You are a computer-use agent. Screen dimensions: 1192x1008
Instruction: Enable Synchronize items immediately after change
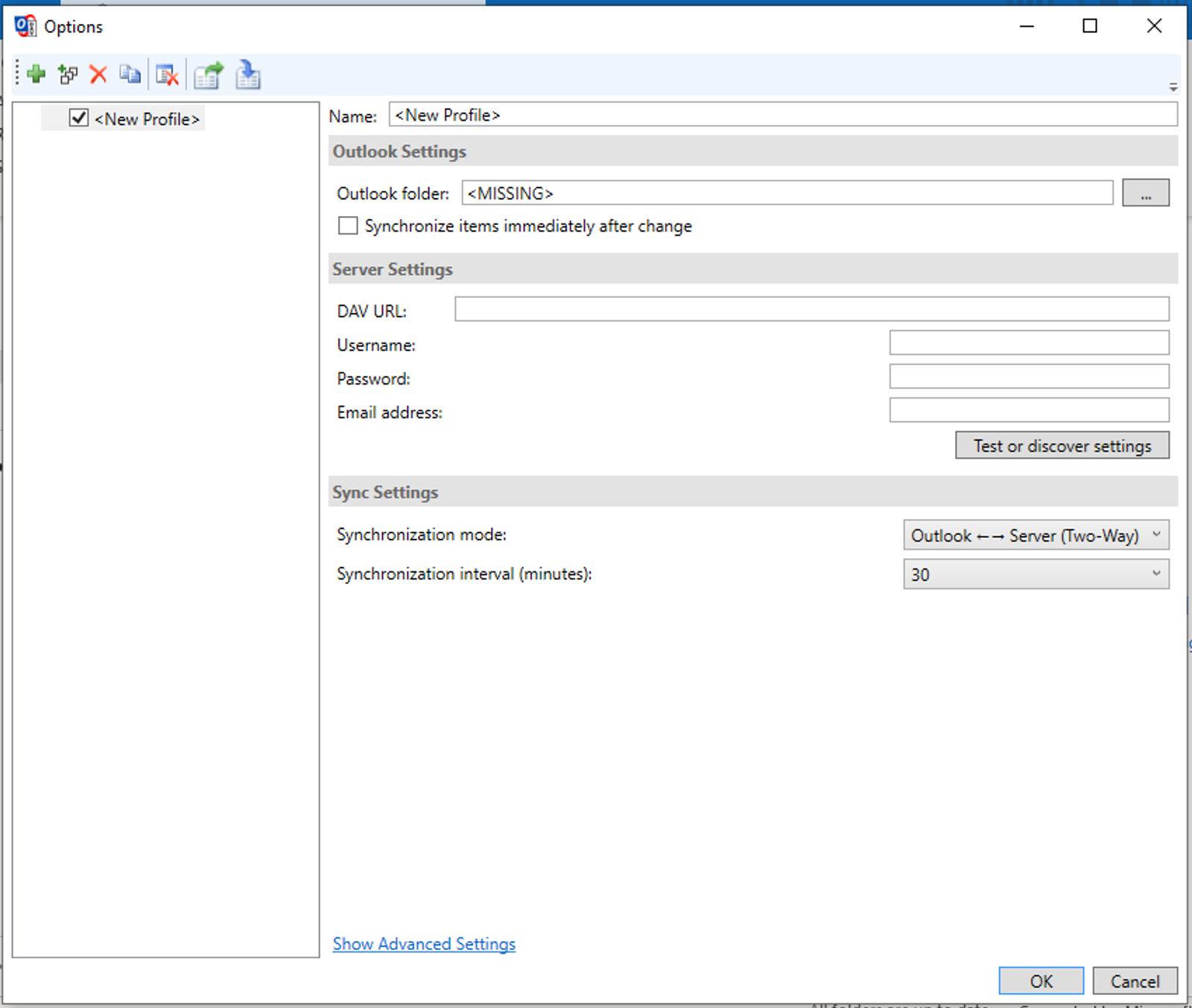(x=348, y=226)
